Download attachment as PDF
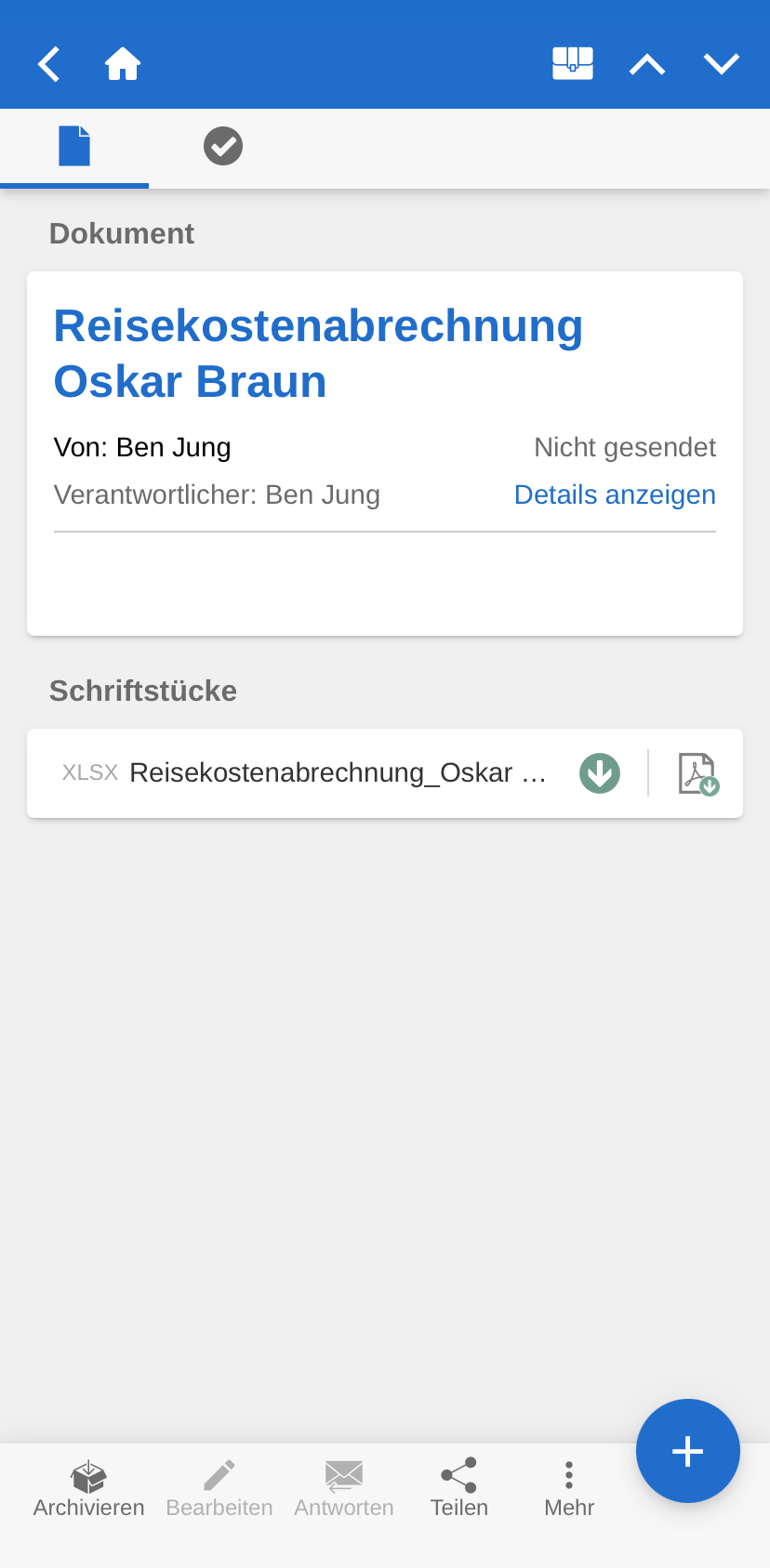This screenshot has width=770, height=1568. click(x=697, y=773)
